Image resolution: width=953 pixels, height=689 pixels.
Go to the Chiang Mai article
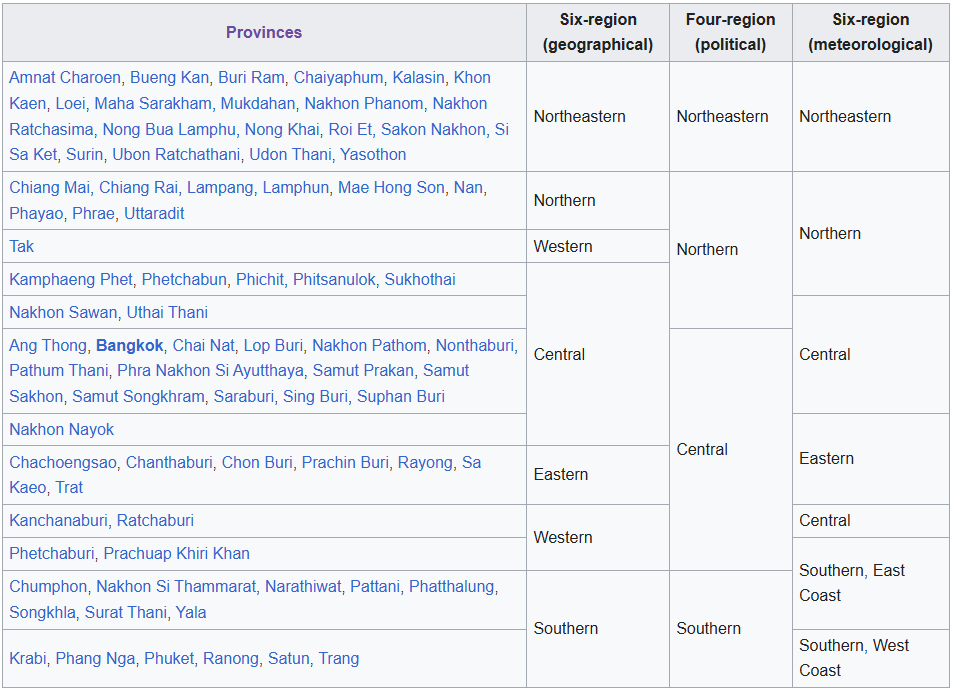[x=49, y=187]
